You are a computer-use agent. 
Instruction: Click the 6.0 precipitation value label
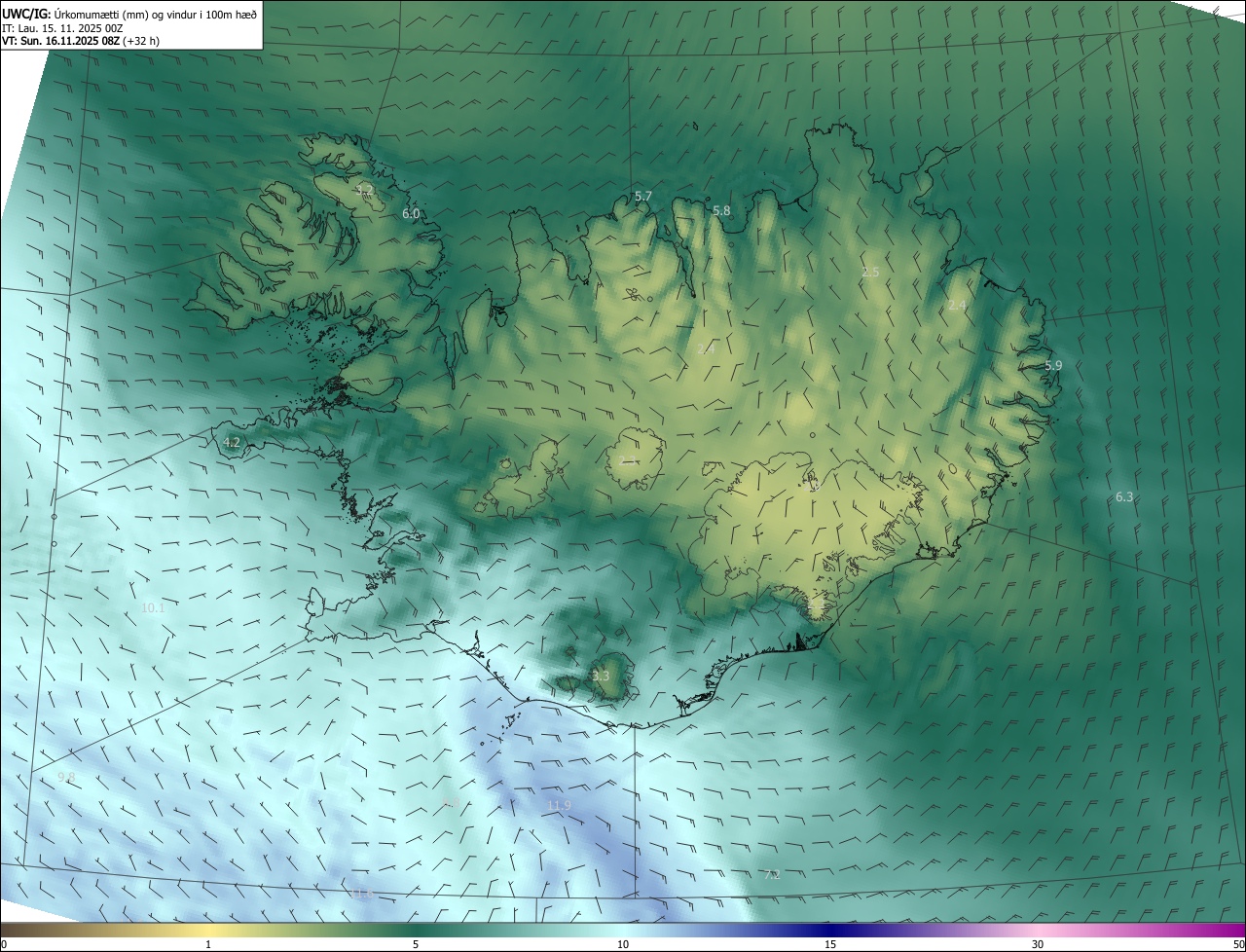[x=411, y=213]
